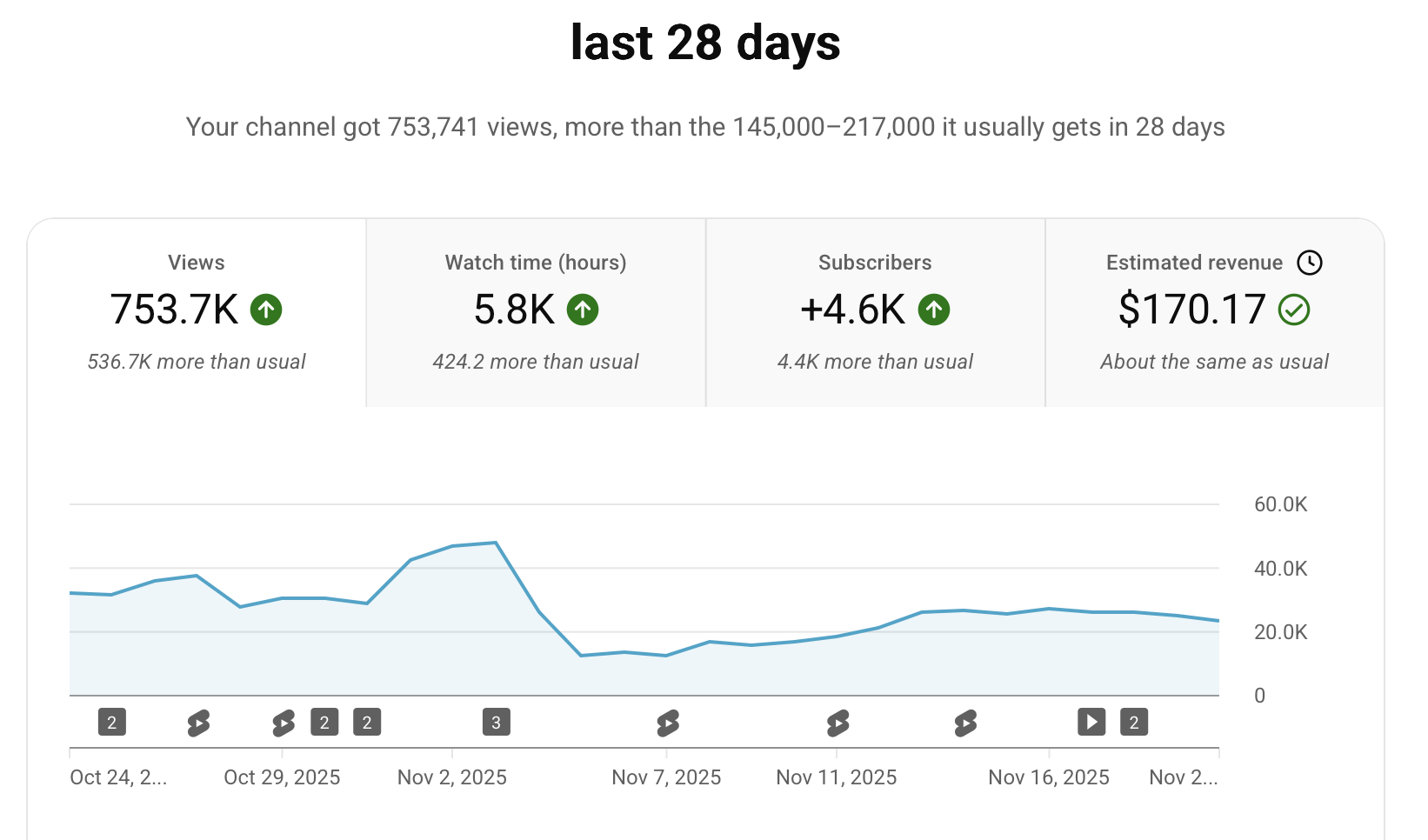Click the clock icon beside Estimated revenue
The height and width of the screenshot is (840, 1428).
(x=1309, y=263)
